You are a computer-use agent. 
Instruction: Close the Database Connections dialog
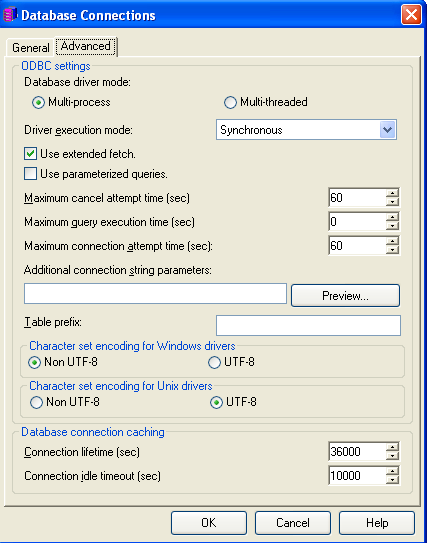coord(411,15)
